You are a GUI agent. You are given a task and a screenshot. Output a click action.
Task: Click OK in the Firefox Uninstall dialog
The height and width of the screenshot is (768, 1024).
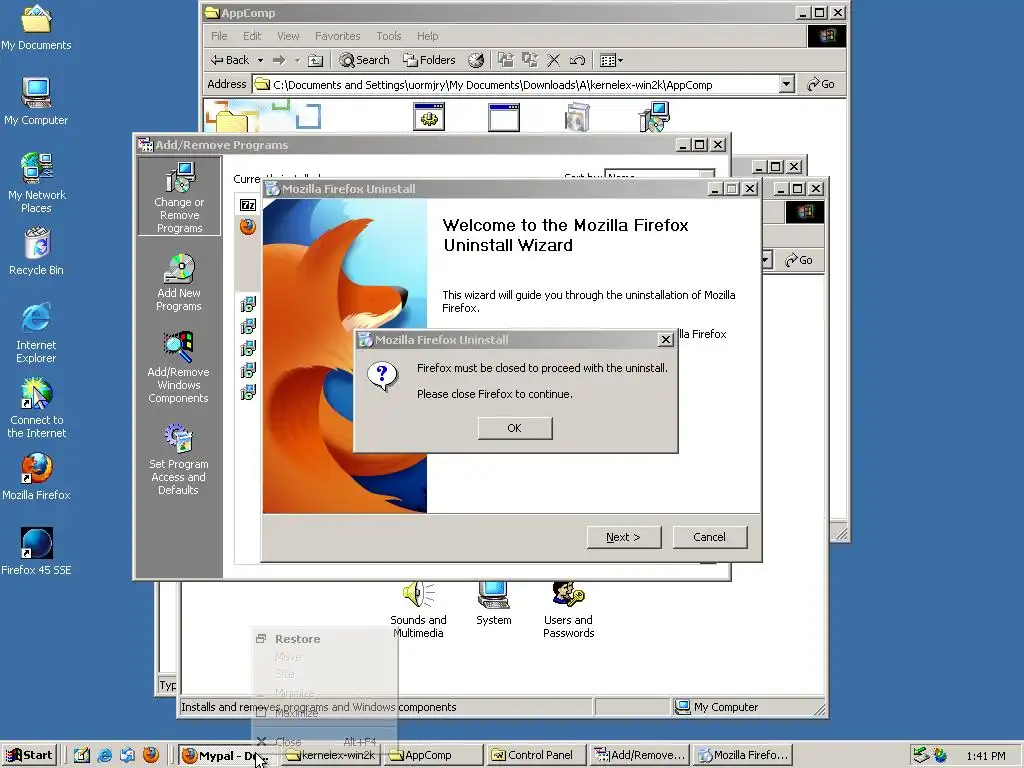coord(515,428)
